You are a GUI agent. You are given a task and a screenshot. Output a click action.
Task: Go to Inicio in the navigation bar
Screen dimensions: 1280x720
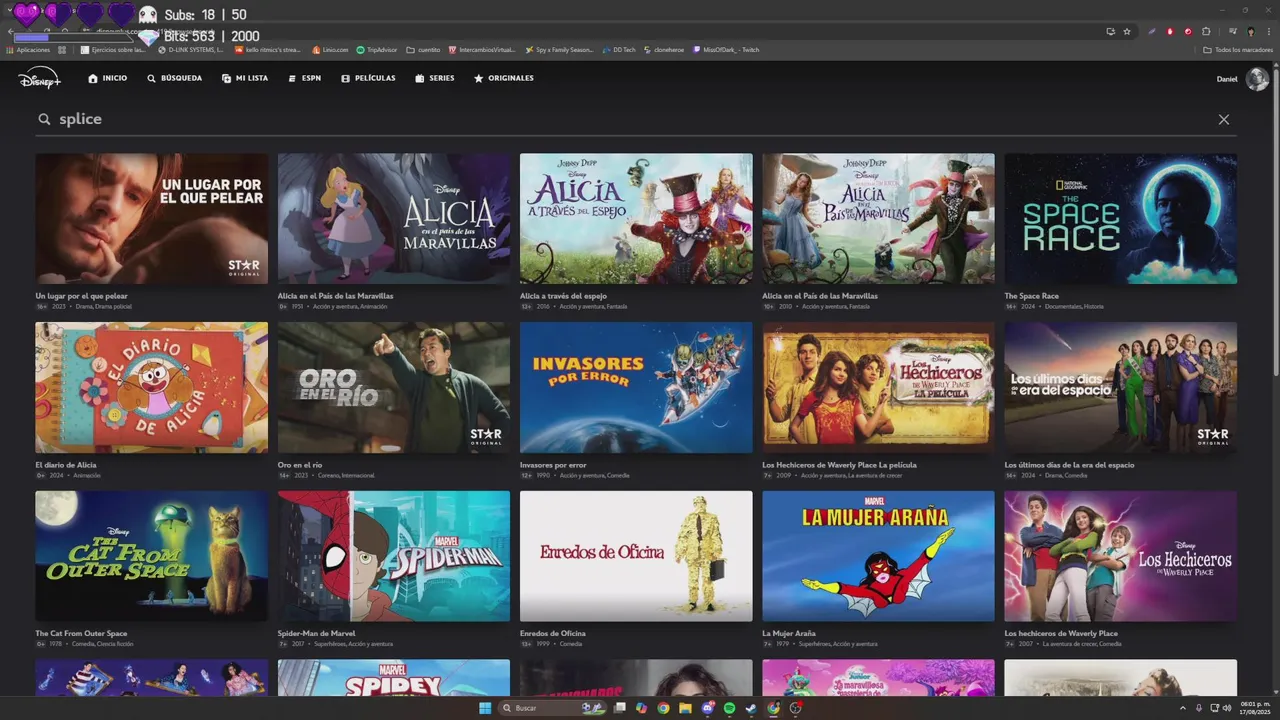[x=108, y=78]
